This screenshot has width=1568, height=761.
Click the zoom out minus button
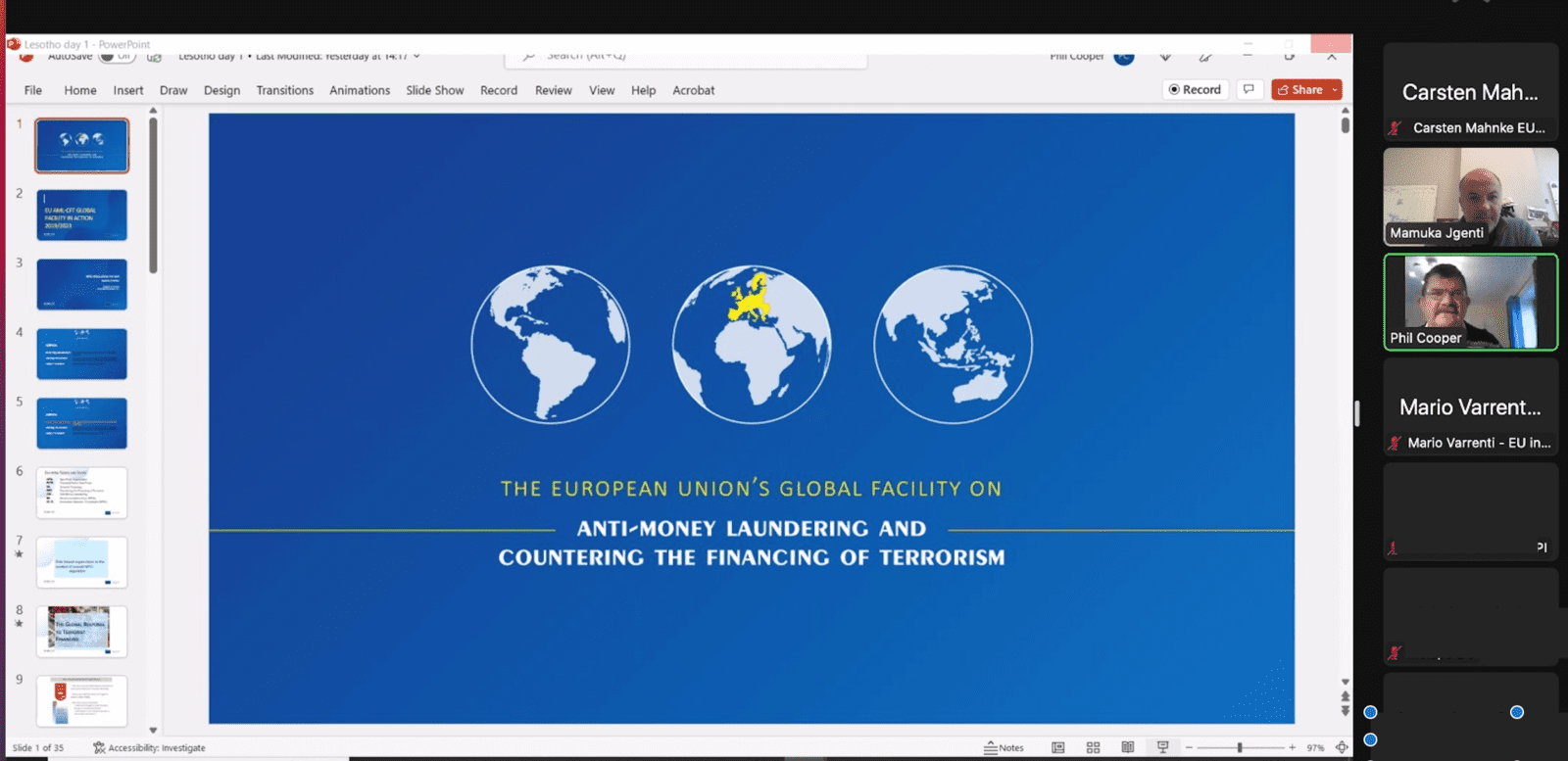[x=1189, y=747]
